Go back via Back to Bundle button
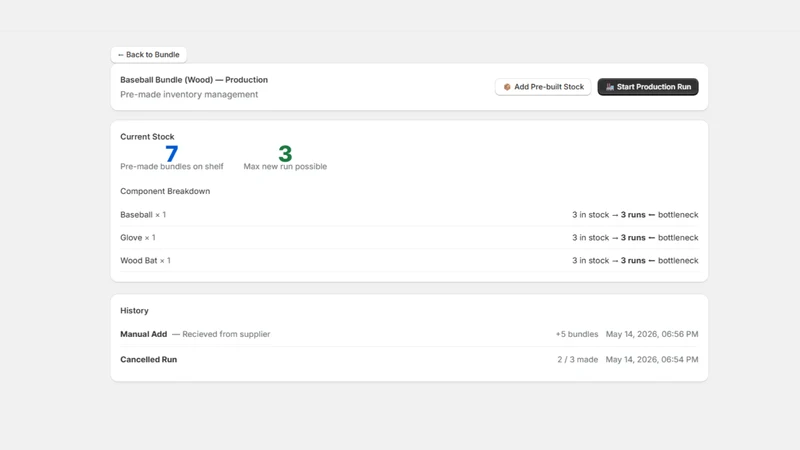Viewport: 800px width, 450px height. (x=148, y=55)
